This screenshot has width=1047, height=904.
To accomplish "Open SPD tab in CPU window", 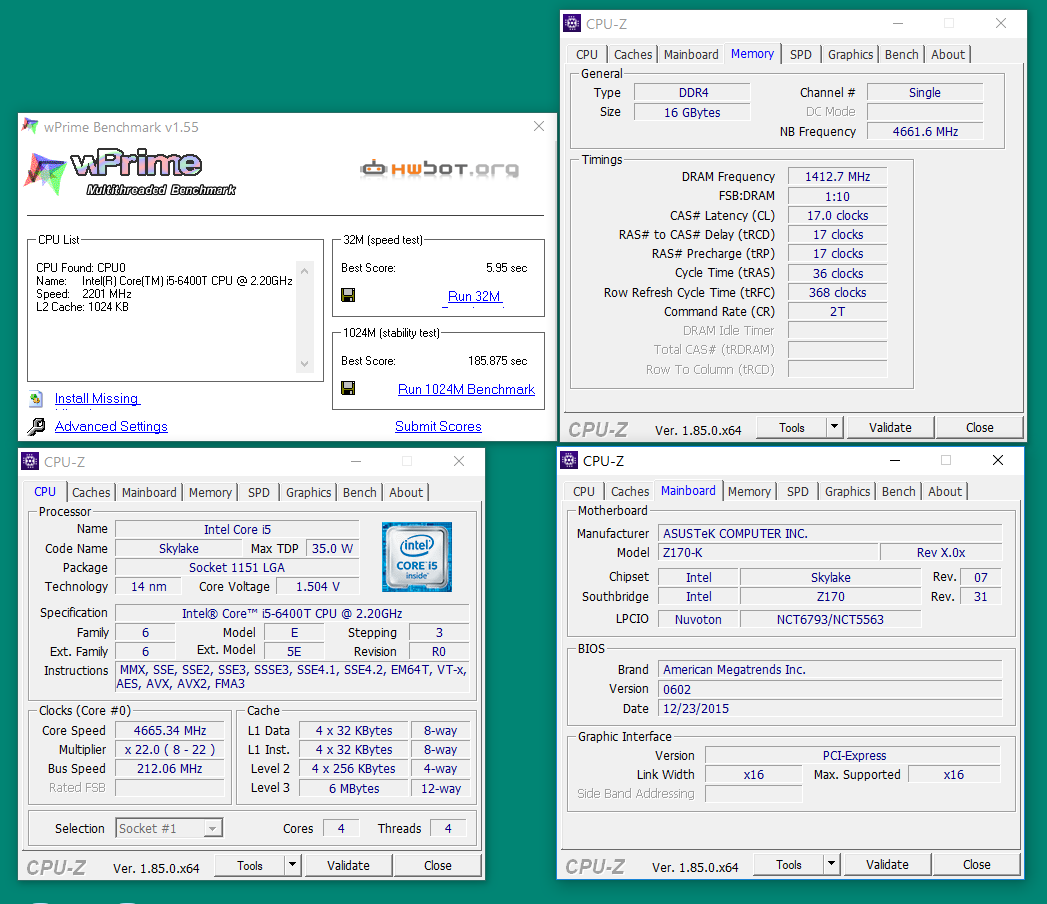I will pyautogui.click(x=258, y=493).
